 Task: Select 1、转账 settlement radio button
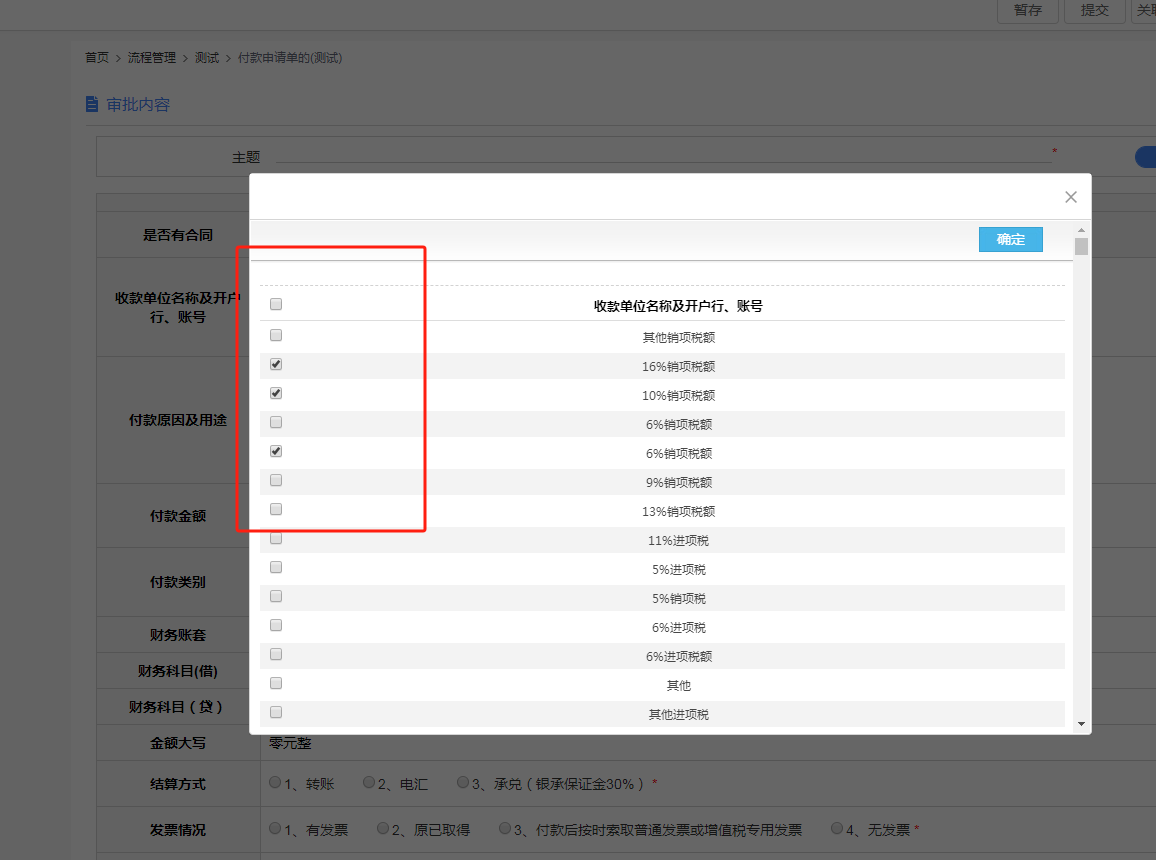(x=275, y=783)
